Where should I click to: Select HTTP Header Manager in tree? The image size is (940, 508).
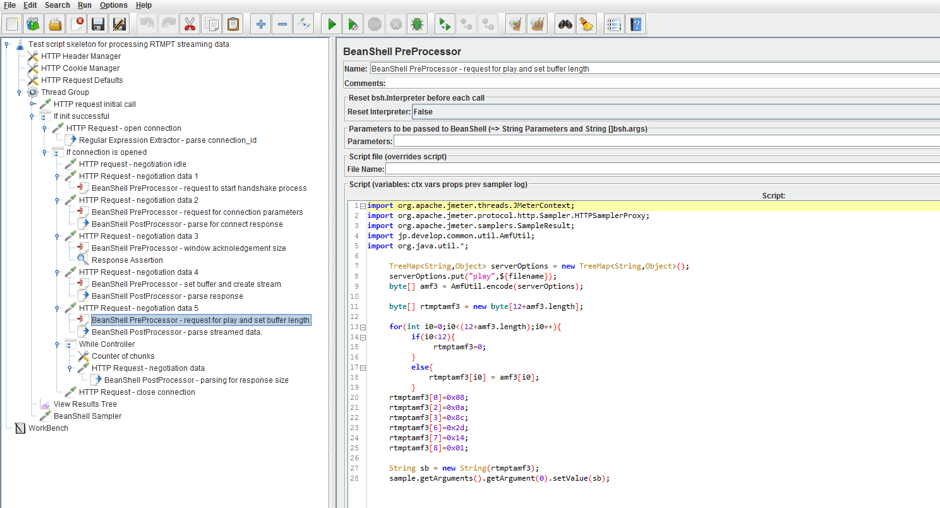coord(81,56)
